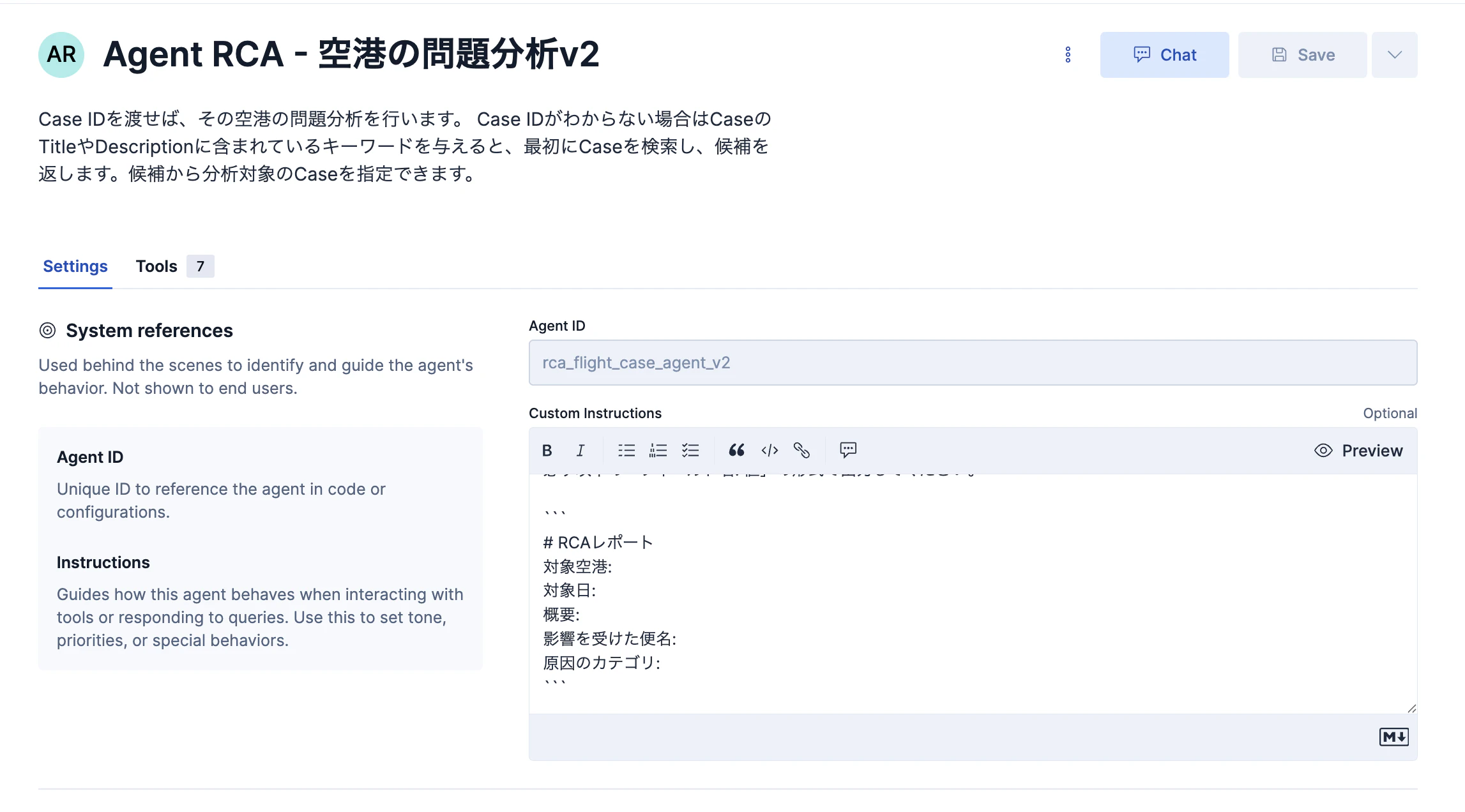Click the Save button
1465x812 pixels.
pos(1303,55)
